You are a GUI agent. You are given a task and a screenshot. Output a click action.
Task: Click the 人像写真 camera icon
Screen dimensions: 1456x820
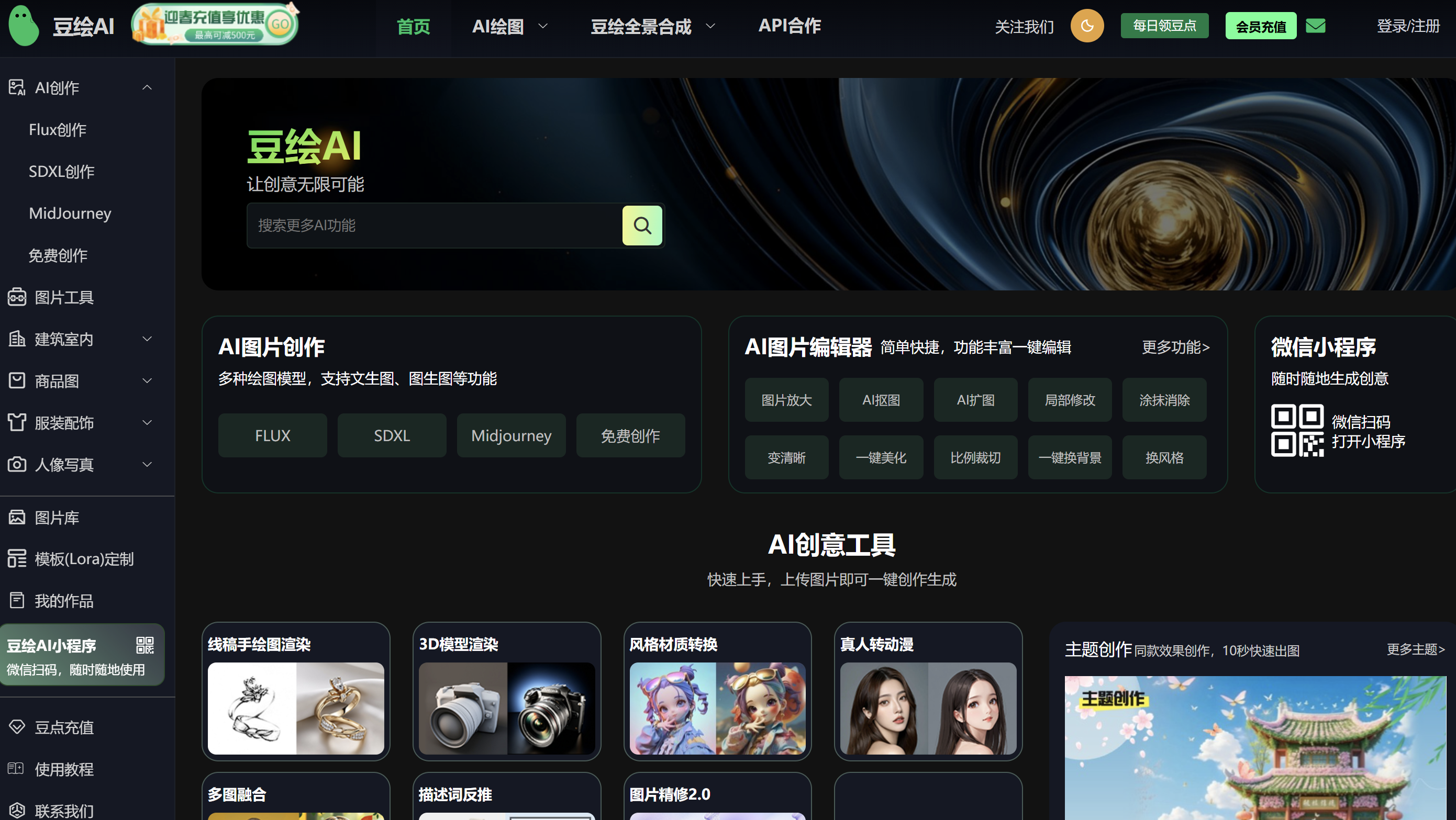(17, 465)
